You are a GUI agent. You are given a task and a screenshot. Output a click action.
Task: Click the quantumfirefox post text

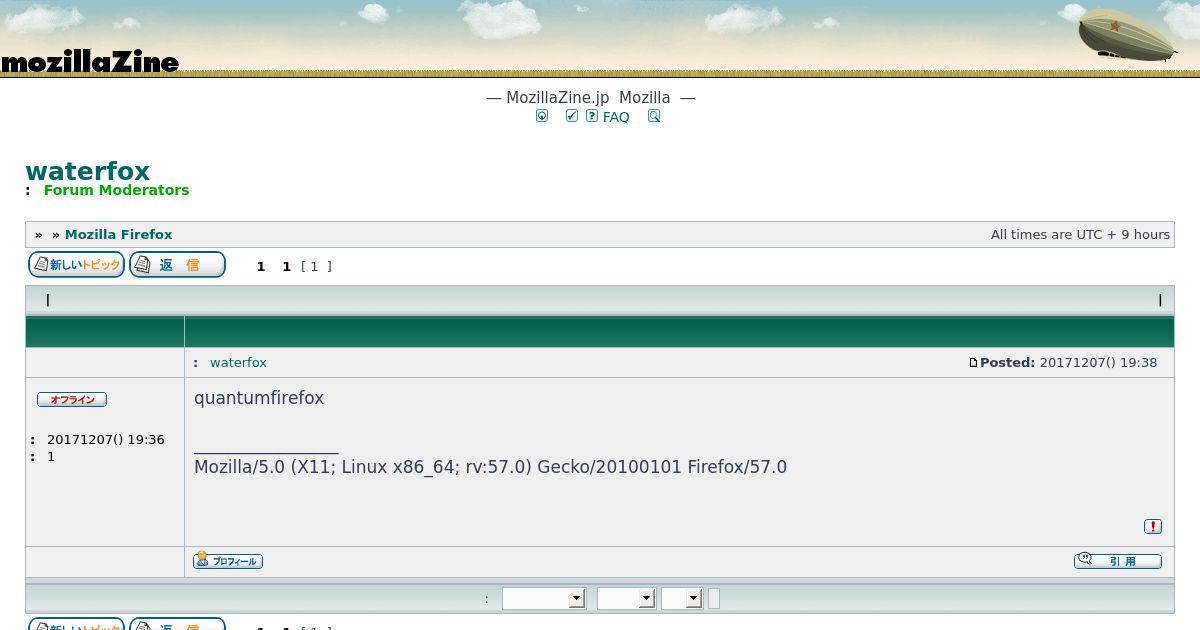259,398
